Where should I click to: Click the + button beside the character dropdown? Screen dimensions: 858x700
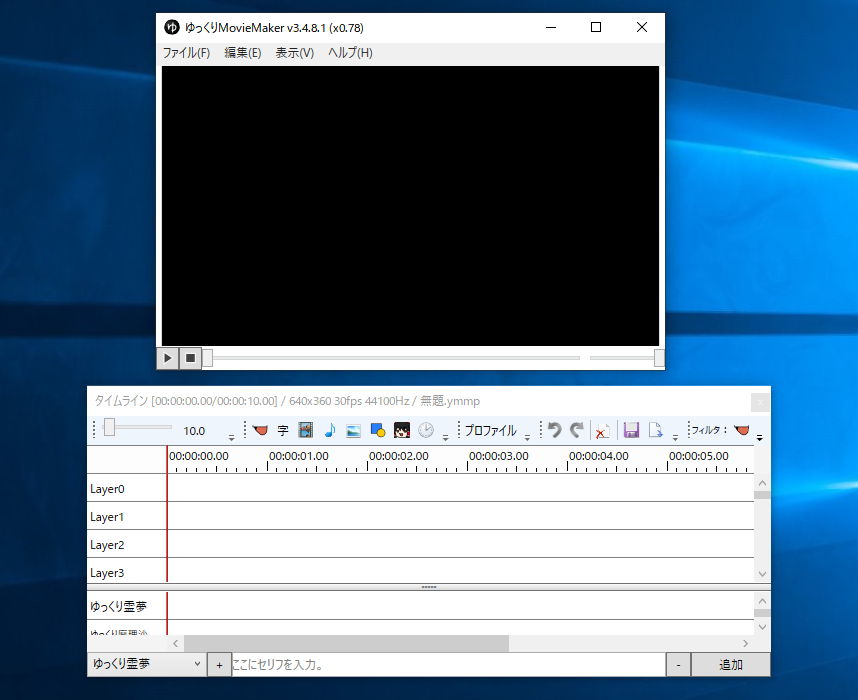(x=219, y=665)
